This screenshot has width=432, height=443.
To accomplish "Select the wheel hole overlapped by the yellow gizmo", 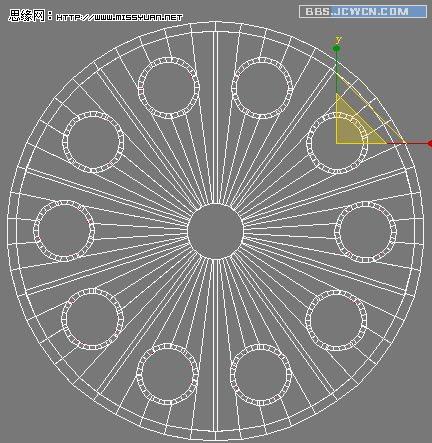I will point(337,143).
